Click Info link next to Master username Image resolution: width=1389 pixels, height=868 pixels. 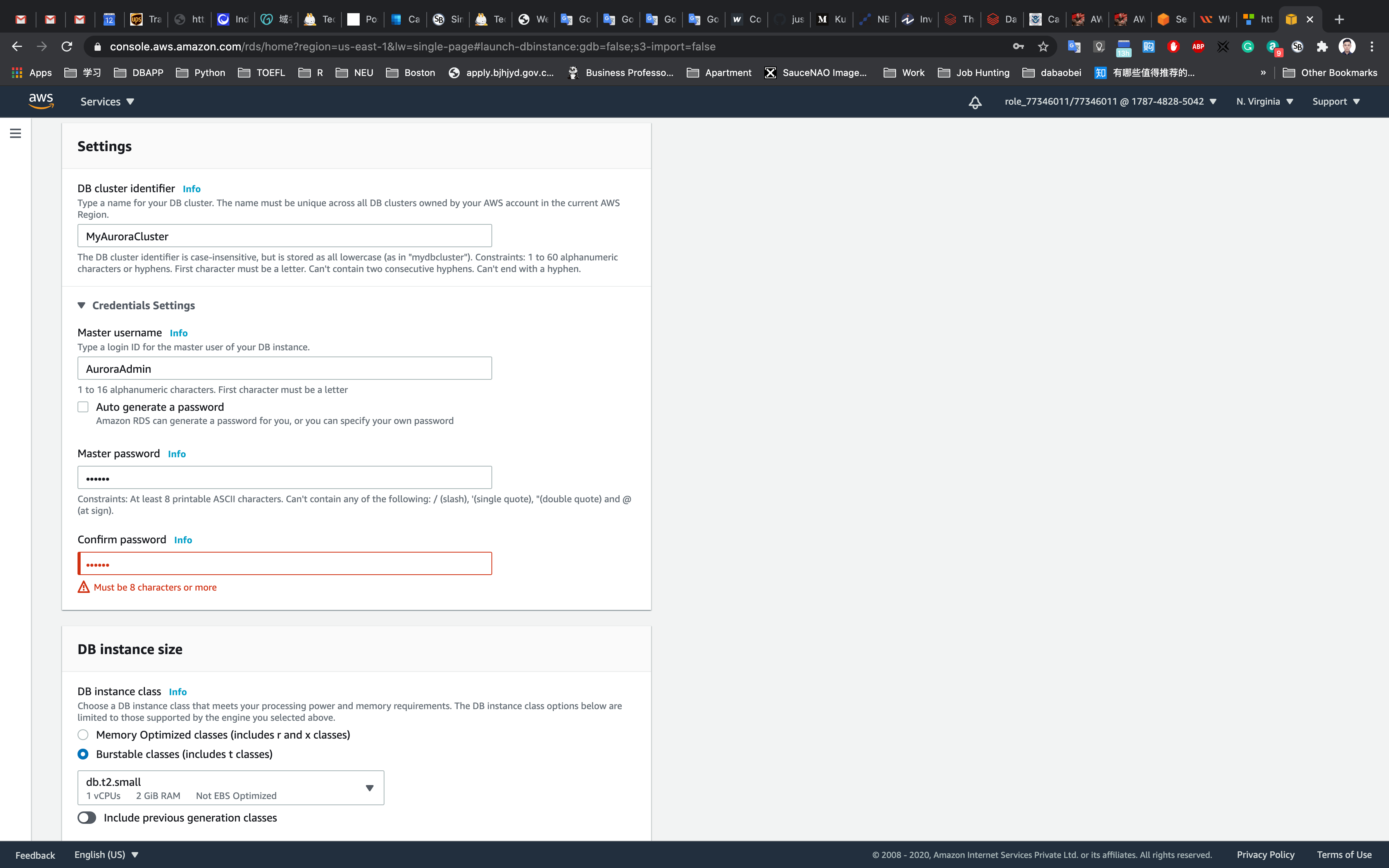[179, 333]
